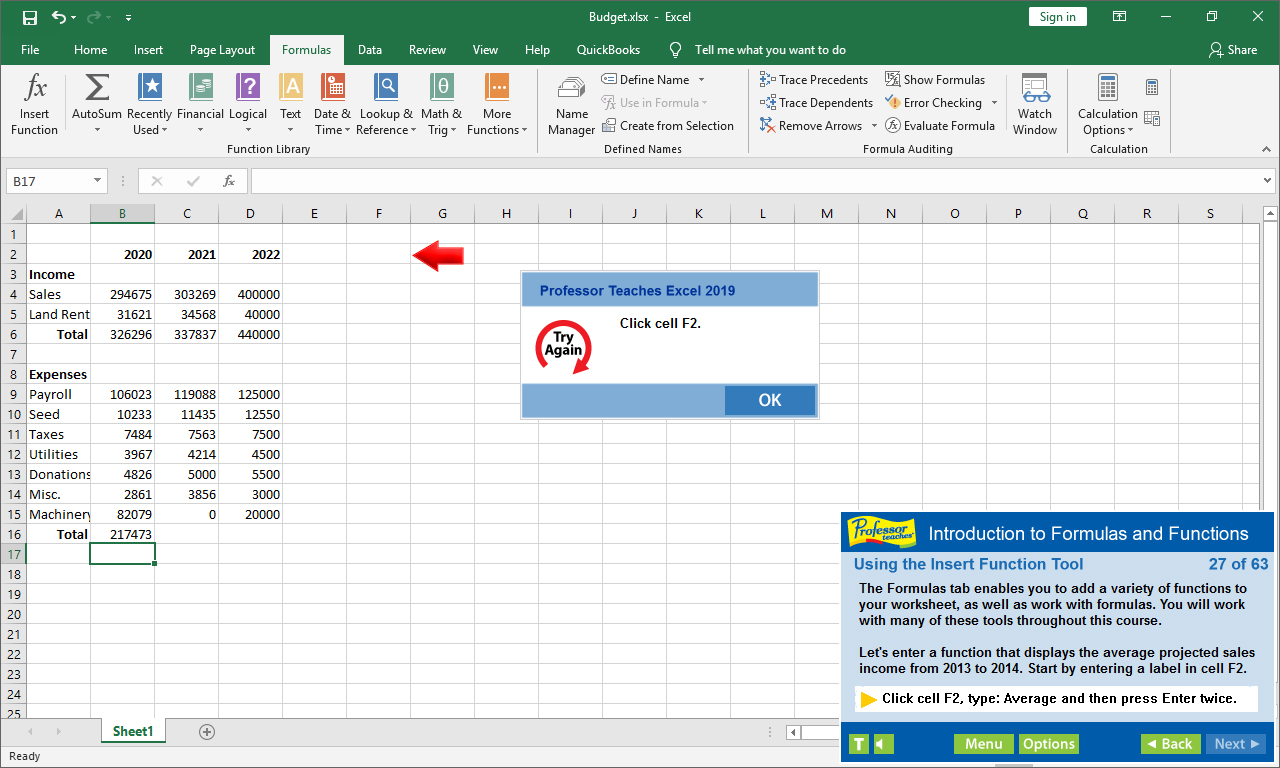1280x768 pixels.
Task: Switch to the Data ribbon tab
Action: click(x=369, y=49)
